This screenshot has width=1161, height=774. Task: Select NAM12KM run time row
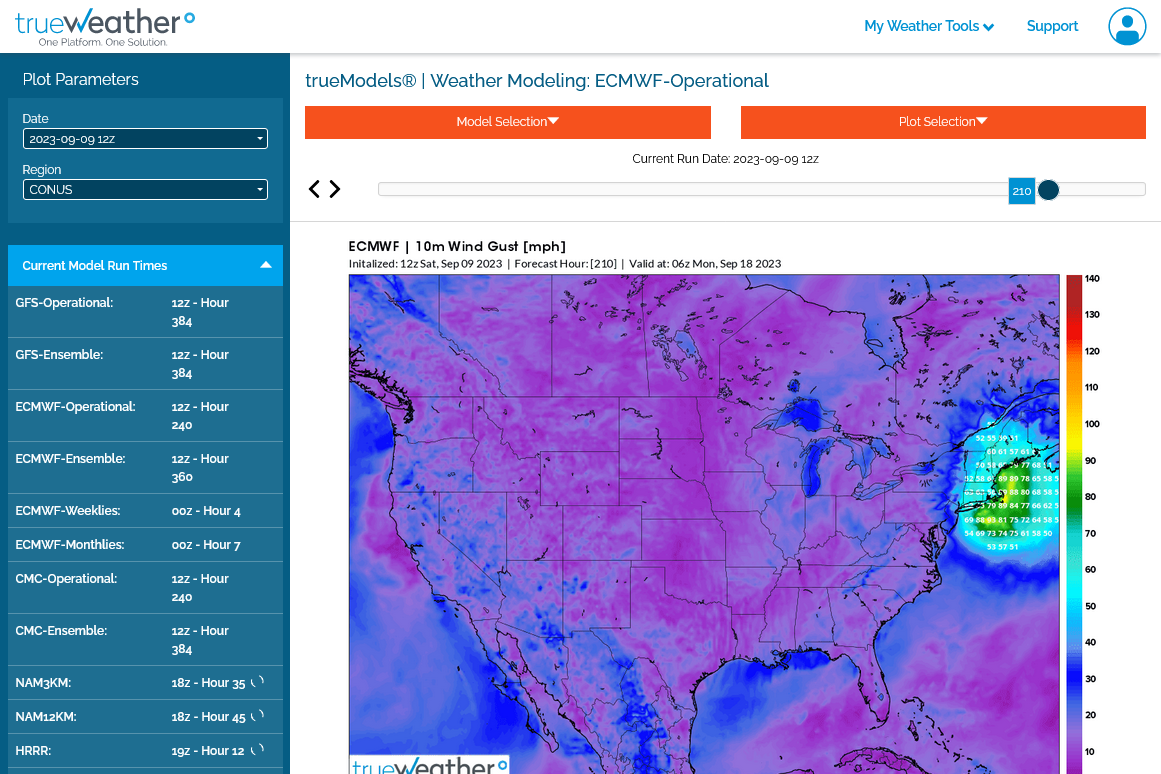tap(145, 716)
